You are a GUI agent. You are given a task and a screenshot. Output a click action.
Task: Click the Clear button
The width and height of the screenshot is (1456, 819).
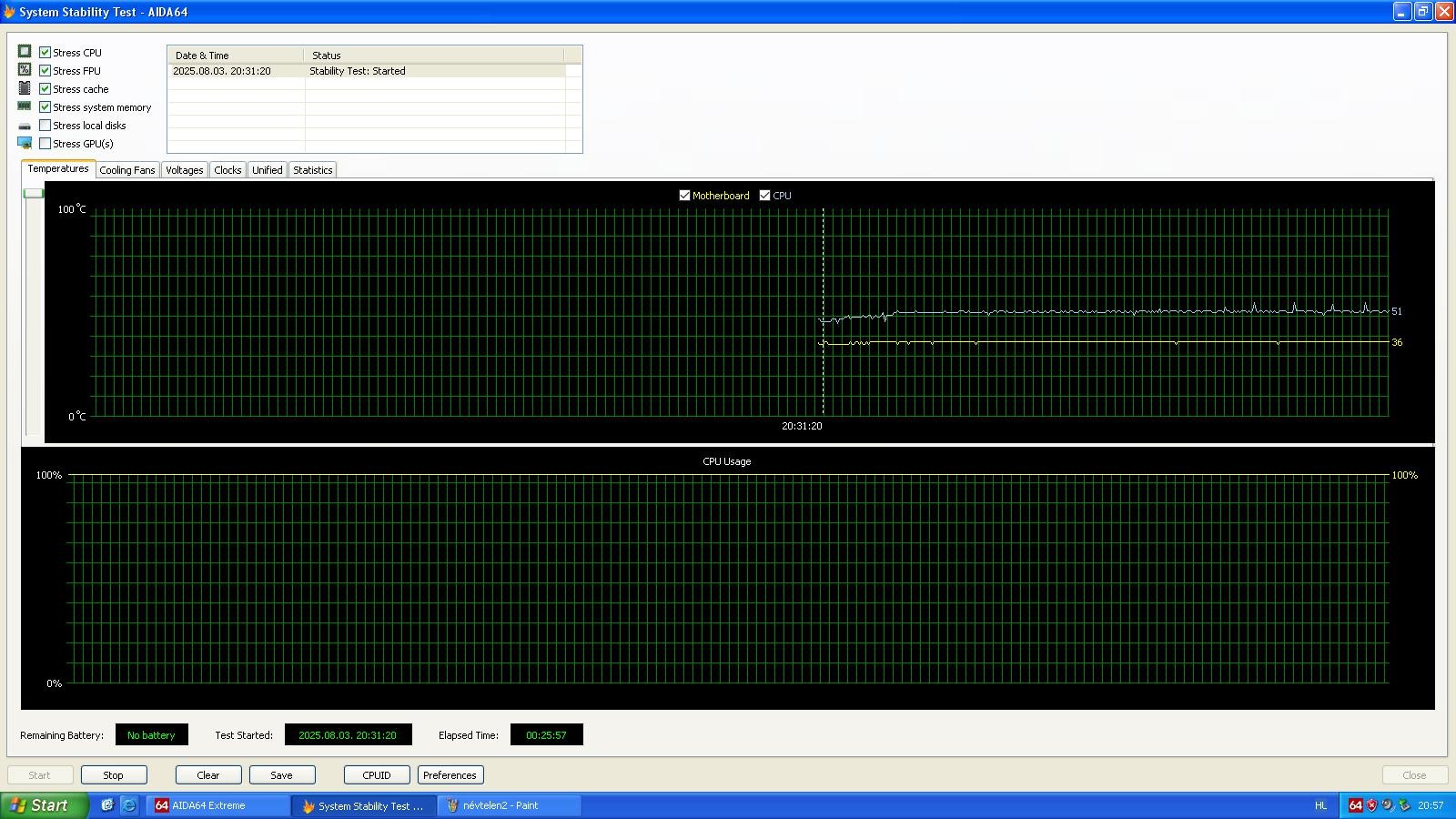[x=208, y=775]
